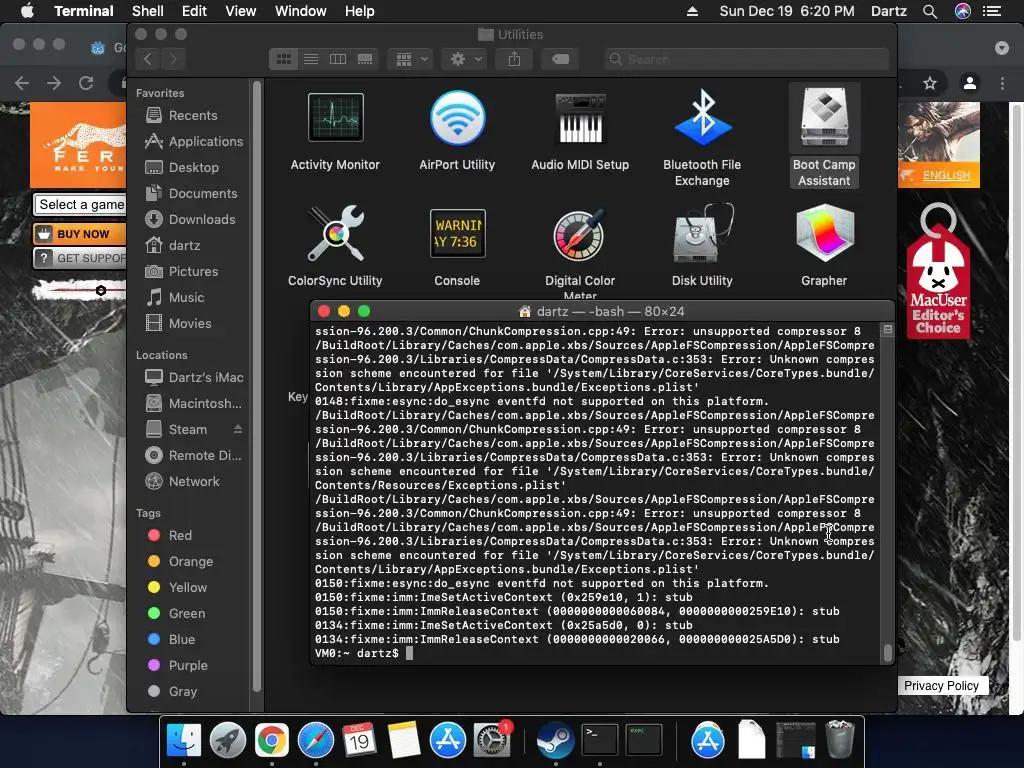The width and height of the screenshot is (1024, 768).
Task: Open Documents from the sidebar
Action: click(x=193, y=194)
